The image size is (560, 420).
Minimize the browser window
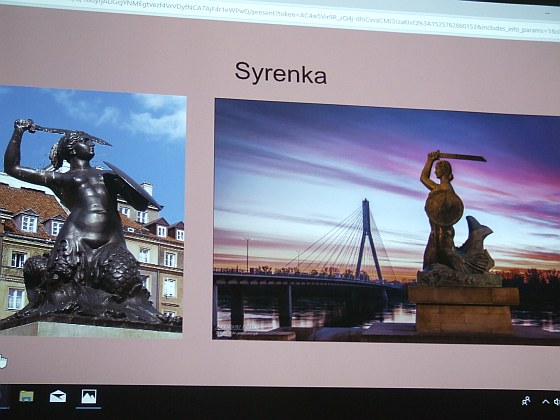point(548,13)
